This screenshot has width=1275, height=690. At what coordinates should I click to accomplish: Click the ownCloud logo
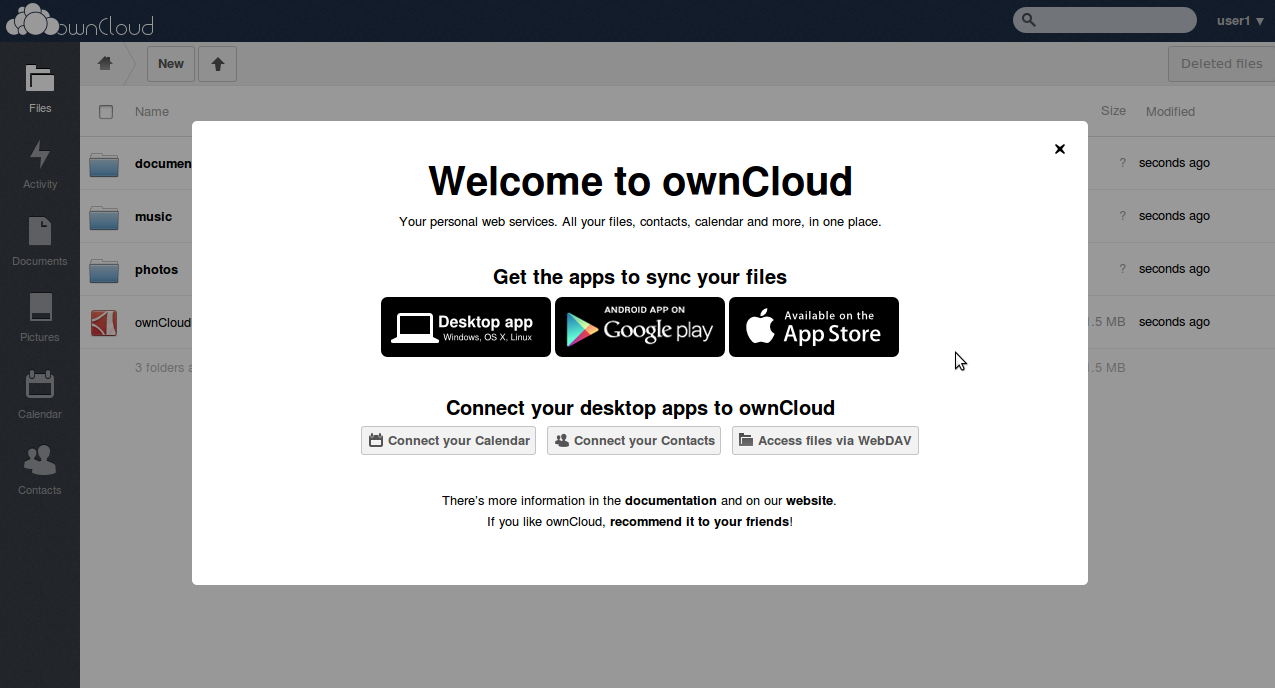(80, 21)
